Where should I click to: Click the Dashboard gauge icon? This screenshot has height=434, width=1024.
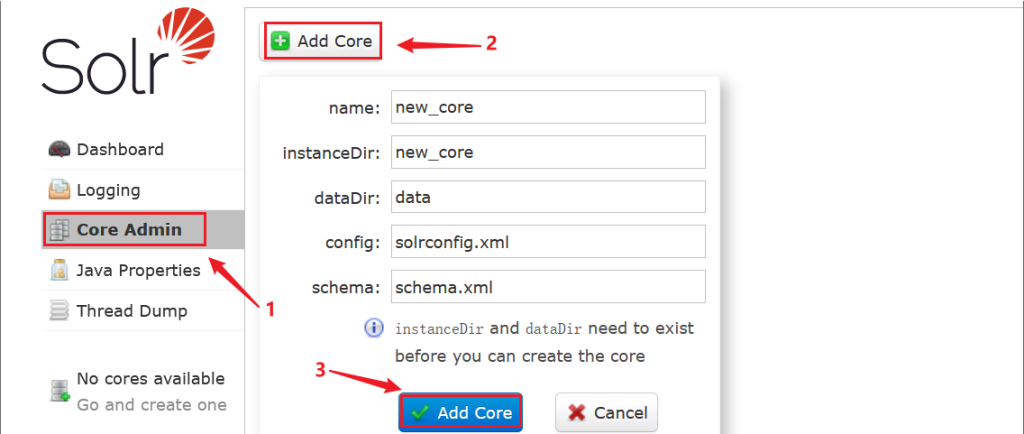(59, 150)
